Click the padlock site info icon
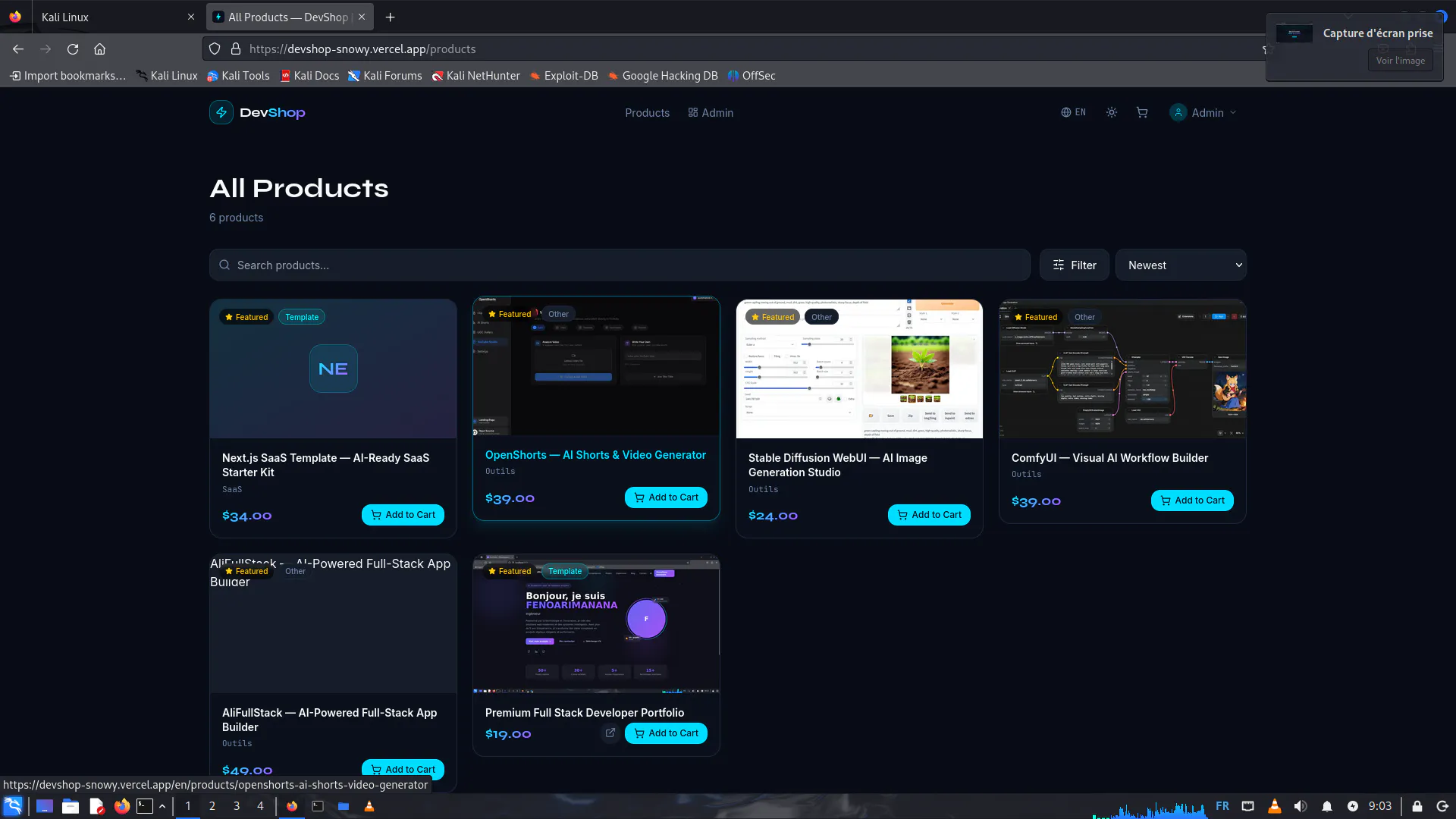Viewport: 1456px width, 819px height. [236, 49]
